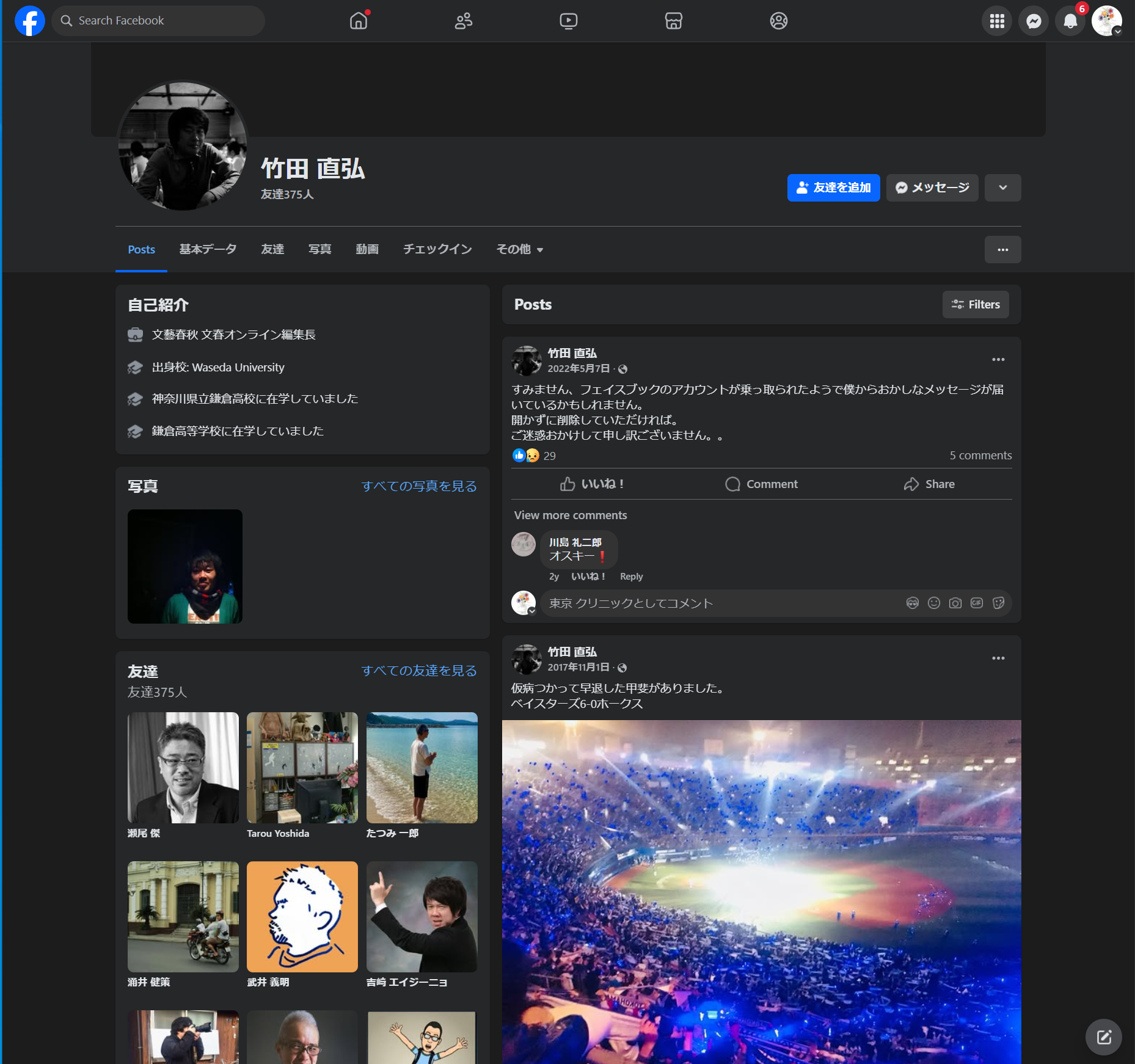The width and height of the screenshot is (1135, 1064).
Task: Click commenter name 川島 礼二郎
Action: click(x=575, y=542)
